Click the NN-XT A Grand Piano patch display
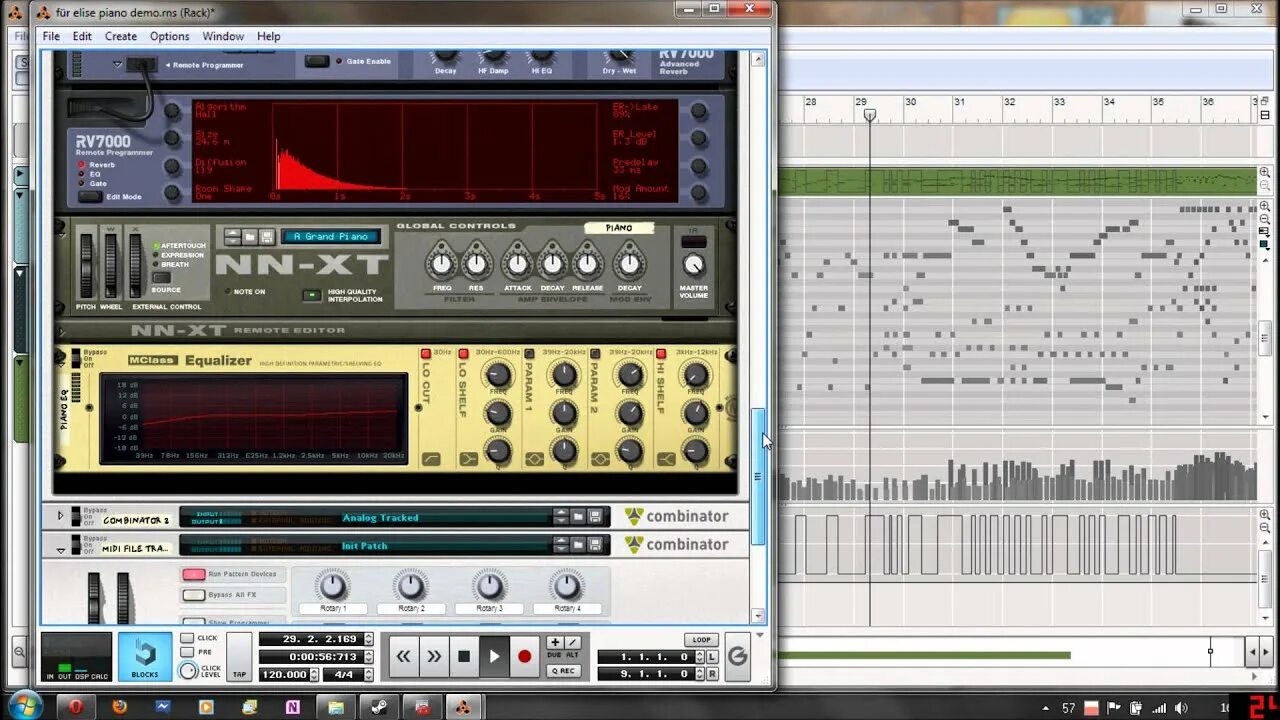Screen dimensions: 1280x720 point(331,237)
